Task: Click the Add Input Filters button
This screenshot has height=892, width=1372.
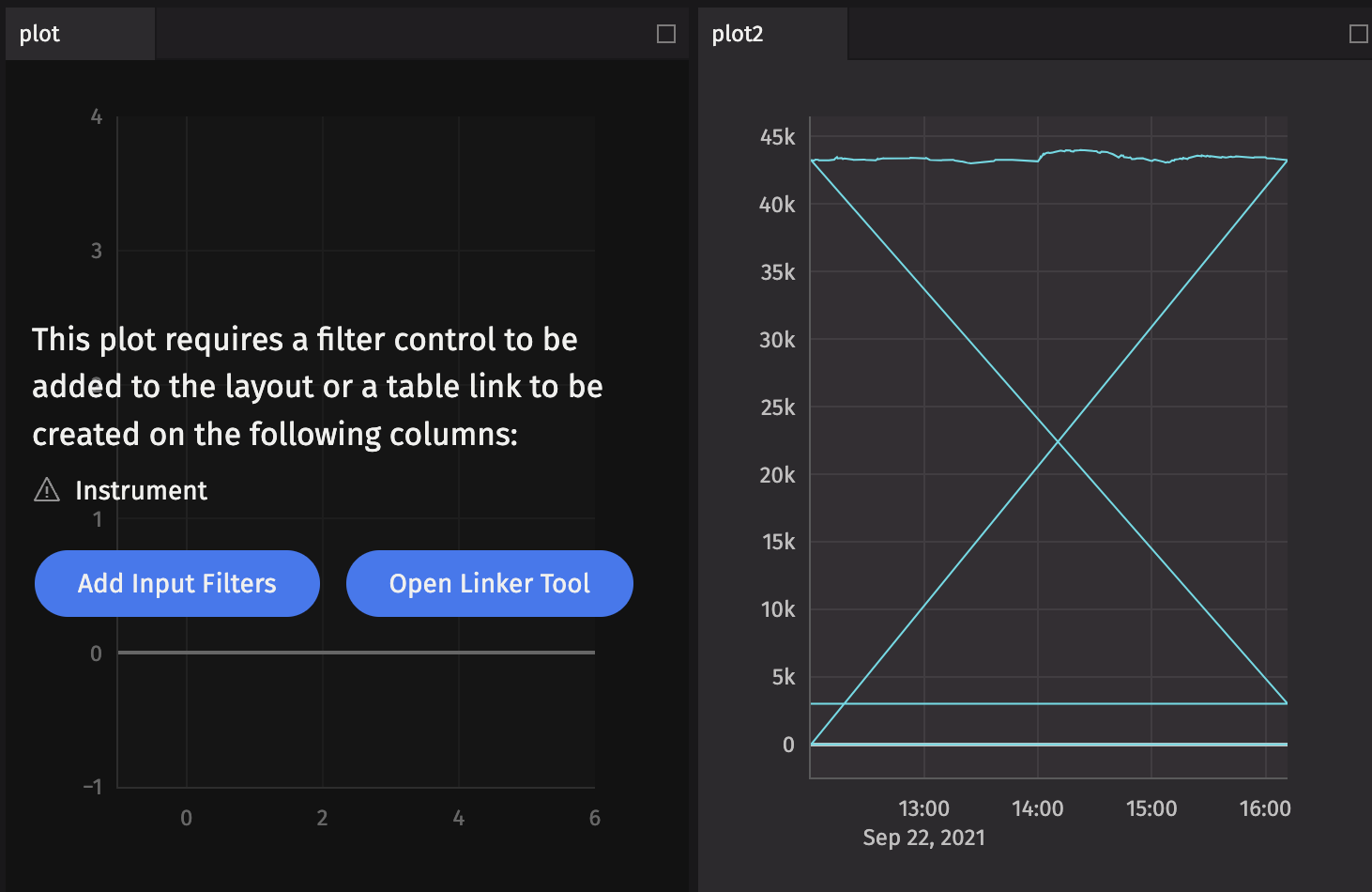Action: pos(176,583)
